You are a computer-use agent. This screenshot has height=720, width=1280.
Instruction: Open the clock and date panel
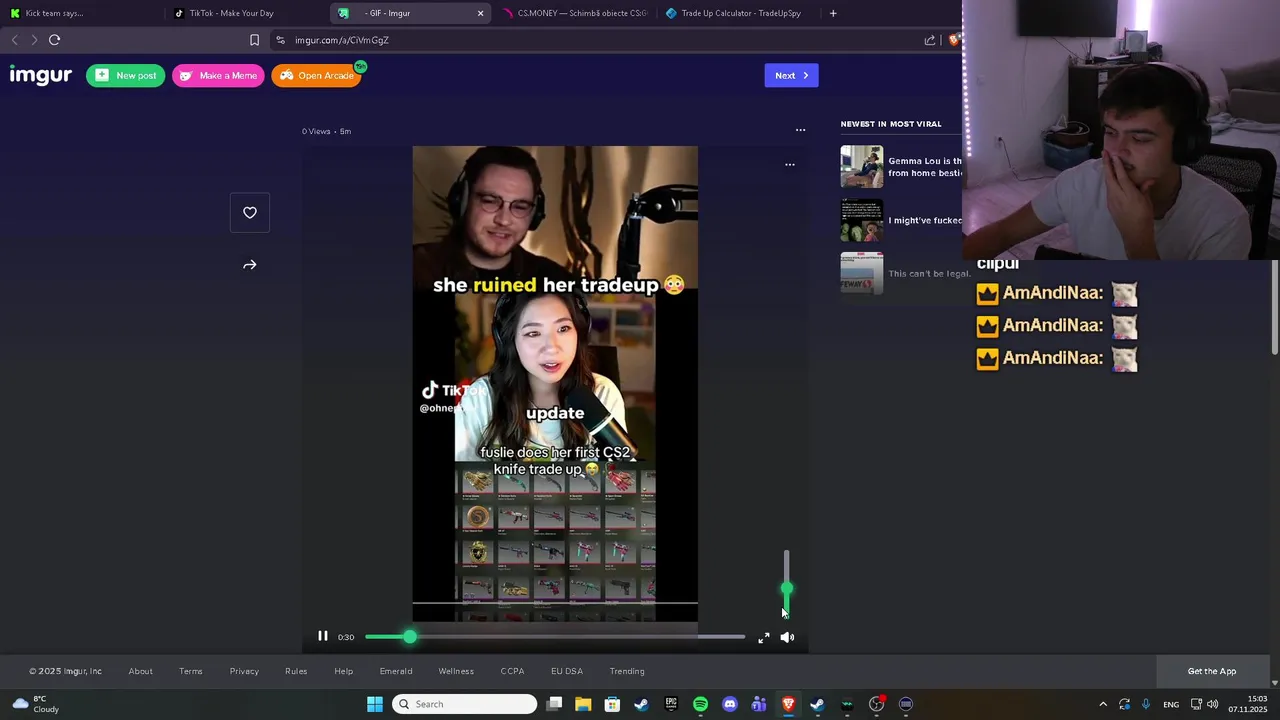click(1248, 704)
